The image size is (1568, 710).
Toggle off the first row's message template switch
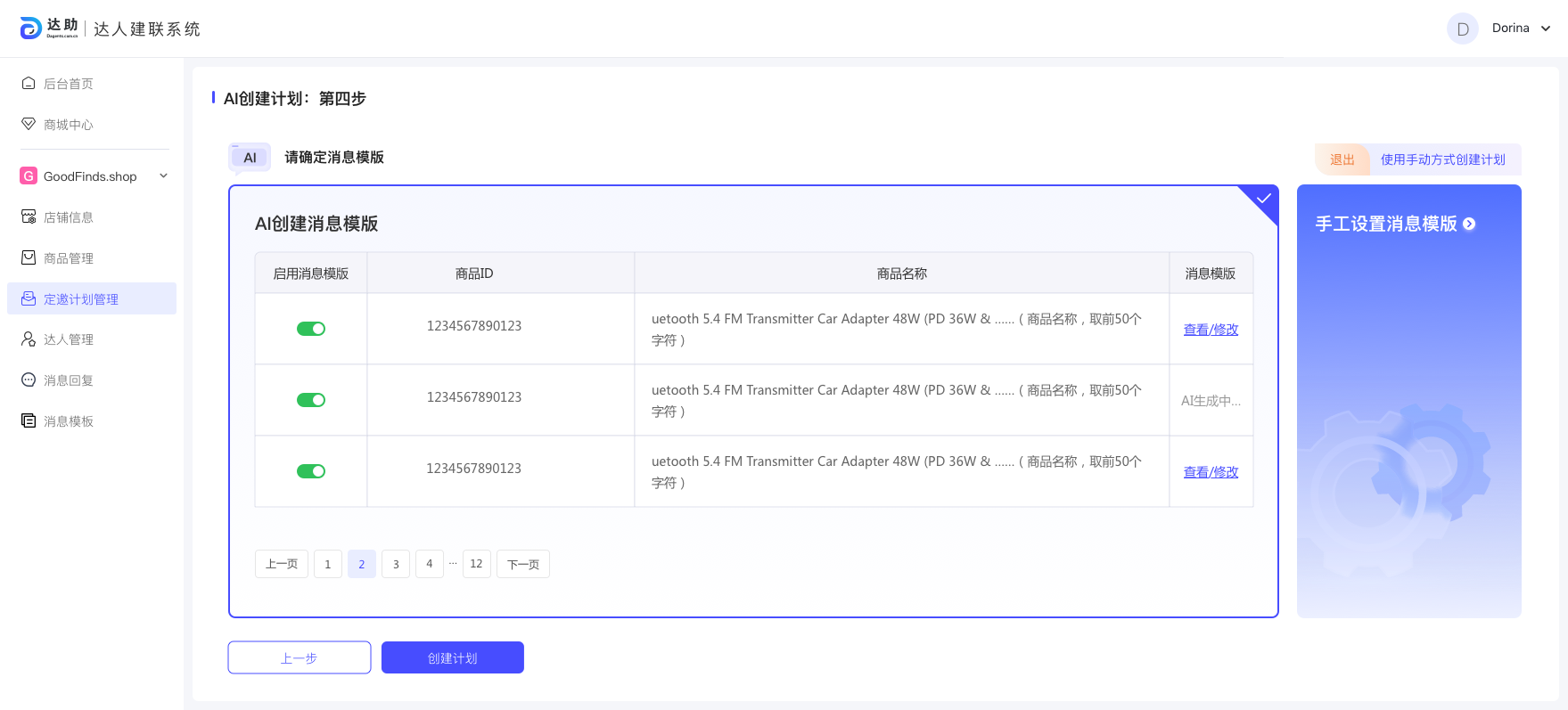pyautogui.click(x=311, y=329)
